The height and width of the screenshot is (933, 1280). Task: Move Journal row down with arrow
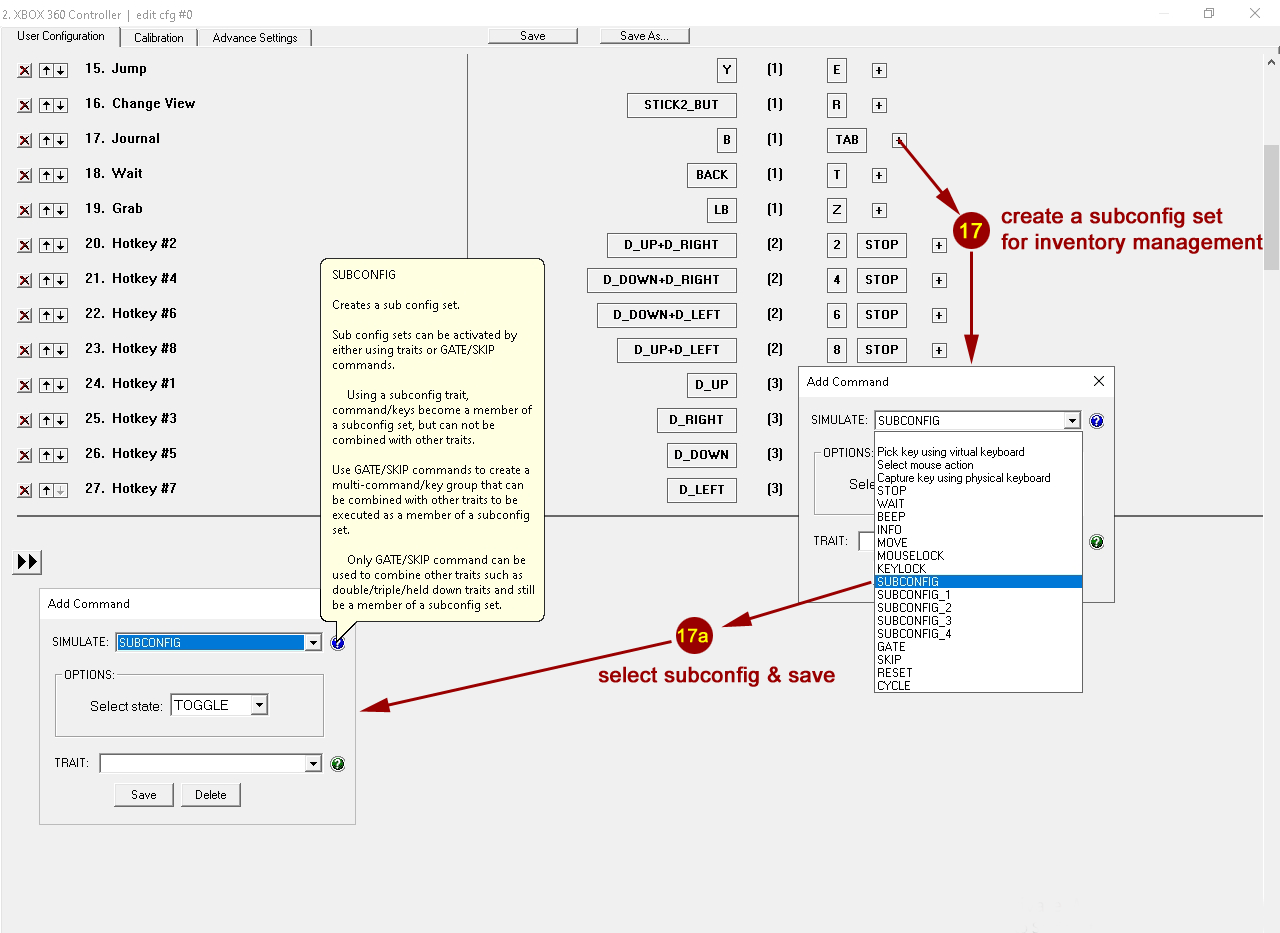(61, 140)
